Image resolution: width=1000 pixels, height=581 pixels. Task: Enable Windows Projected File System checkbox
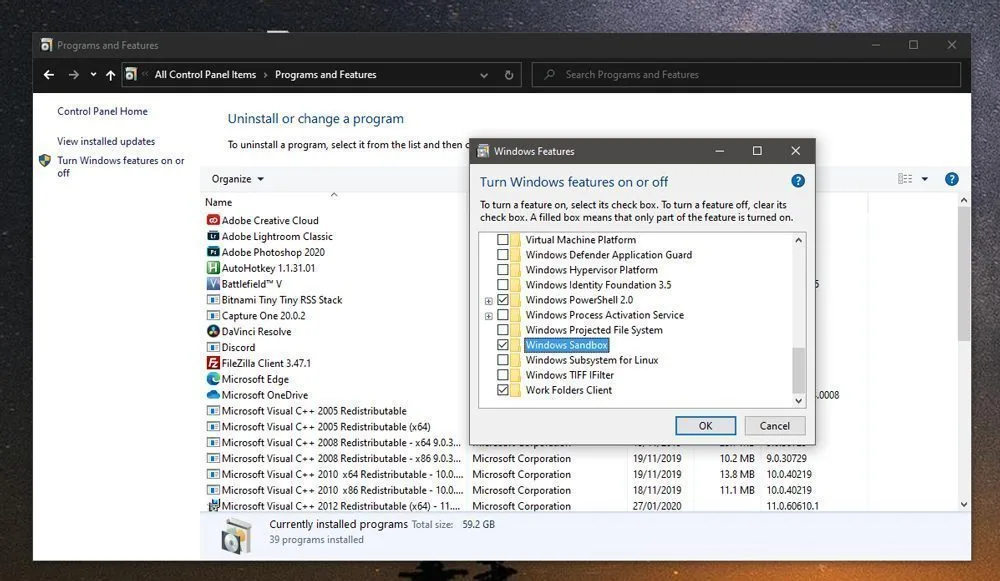click(503, 330)
